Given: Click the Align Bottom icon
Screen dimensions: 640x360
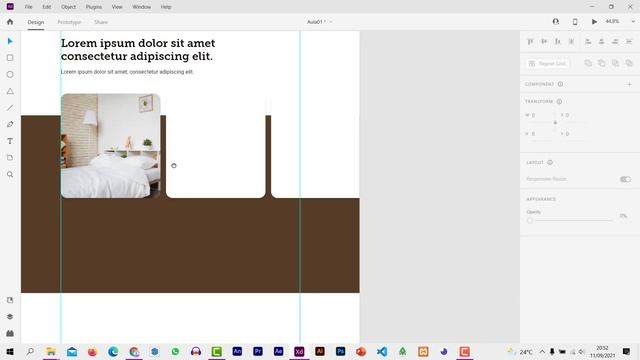Looking at the screenshot, I should point(558,41).
